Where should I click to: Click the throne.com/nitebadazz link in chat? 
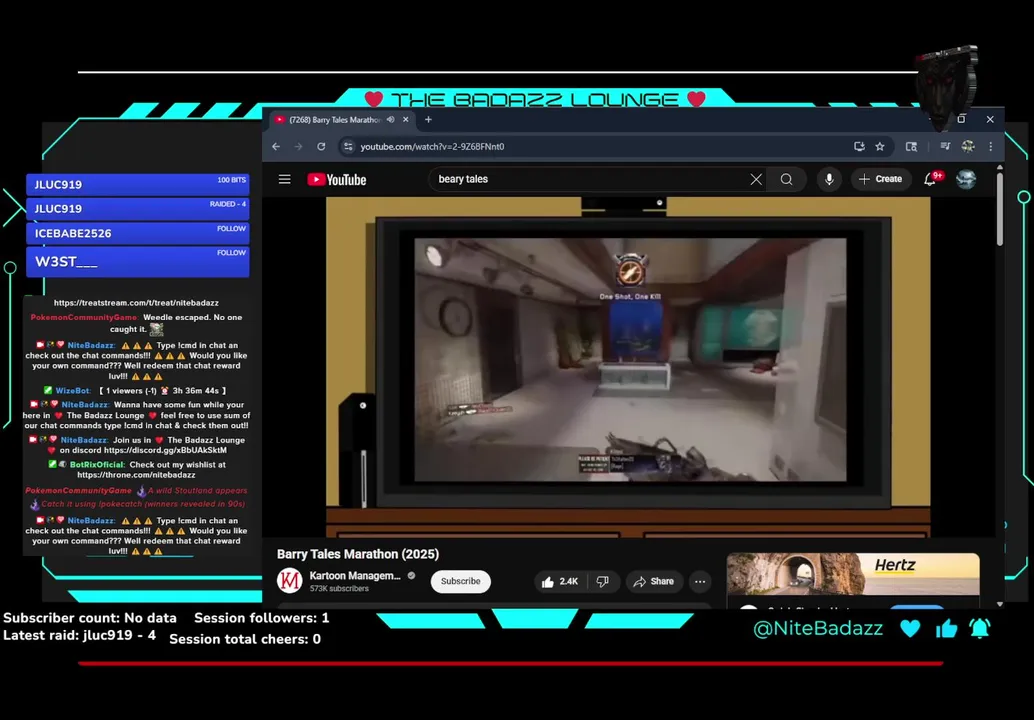(136, 475)
